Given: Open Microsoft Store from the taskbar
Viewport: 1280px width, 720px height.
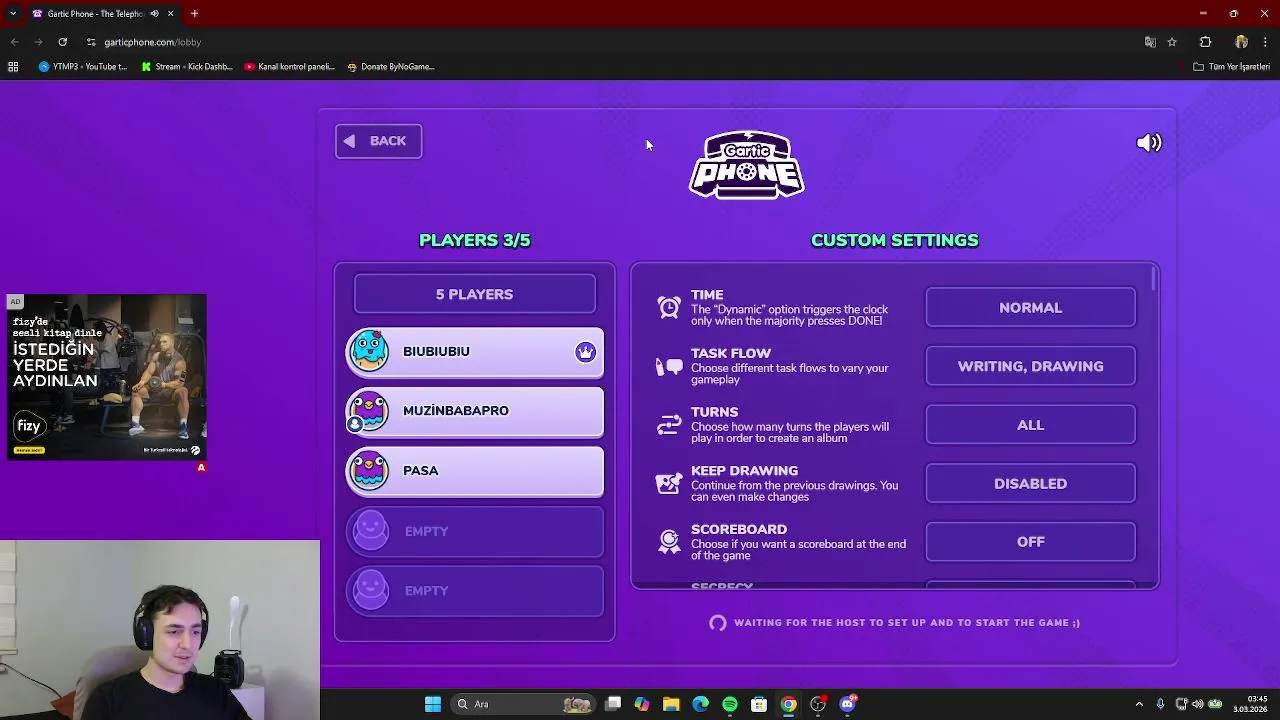Looking at the screenshot, I should 759,704.
